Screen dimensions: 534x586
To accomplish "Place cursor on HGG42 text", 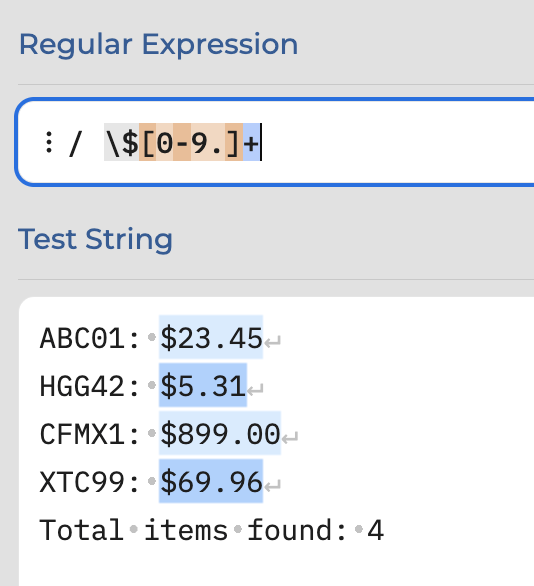I will point(82,386).
